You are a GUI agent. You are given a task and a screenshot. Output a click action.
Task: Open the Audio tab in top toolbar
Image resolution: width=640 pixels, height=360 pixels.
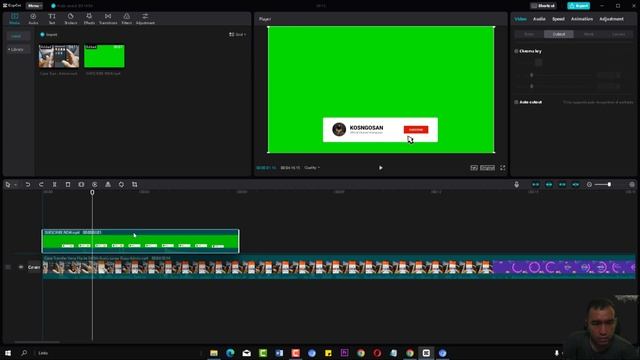coord(33,18)
